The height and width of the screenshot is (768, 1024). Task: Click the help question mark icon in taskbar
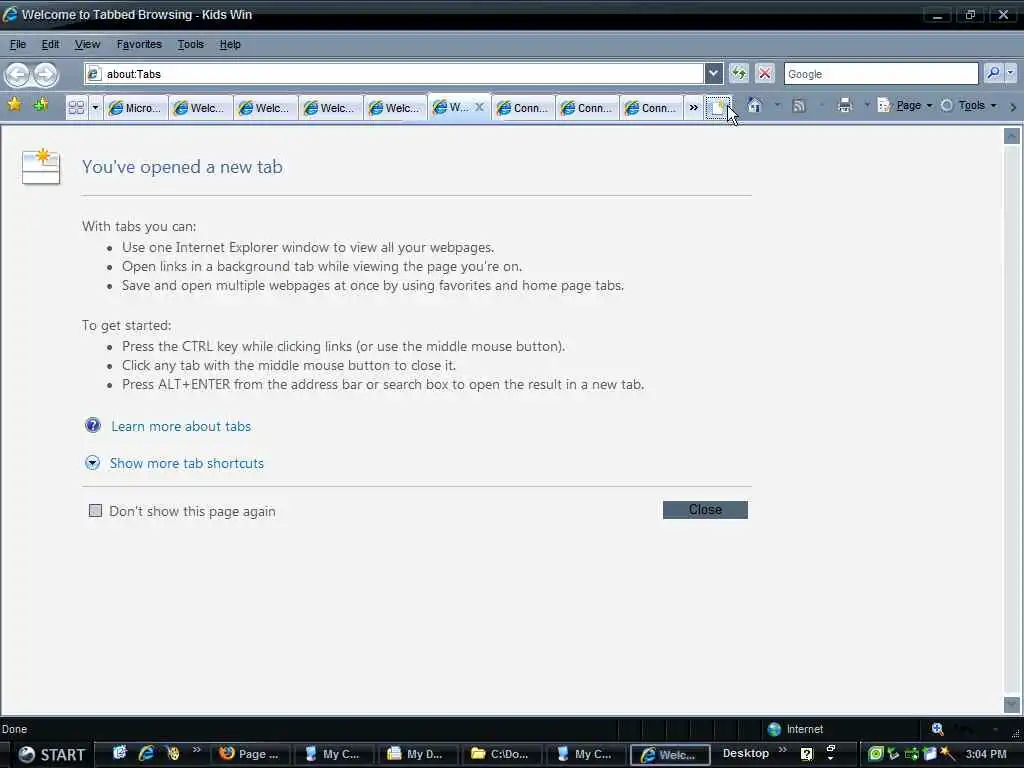pos(807,754)
